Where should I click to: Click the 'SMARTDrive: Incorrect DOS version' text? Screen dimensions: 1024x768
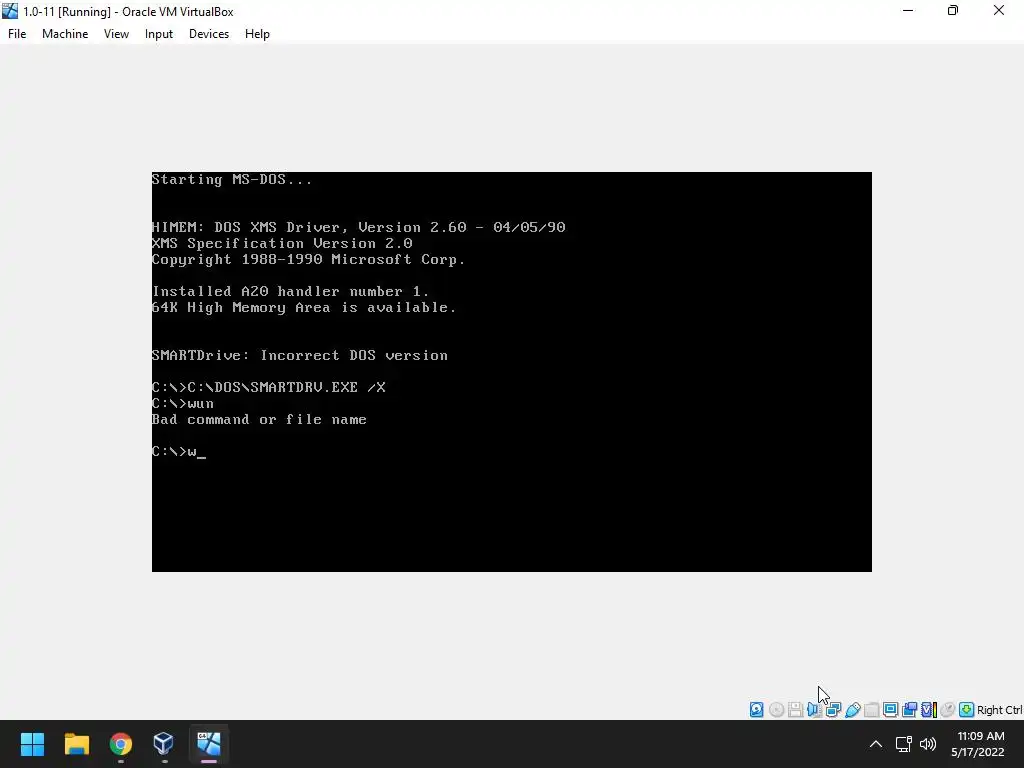[300, 355]
